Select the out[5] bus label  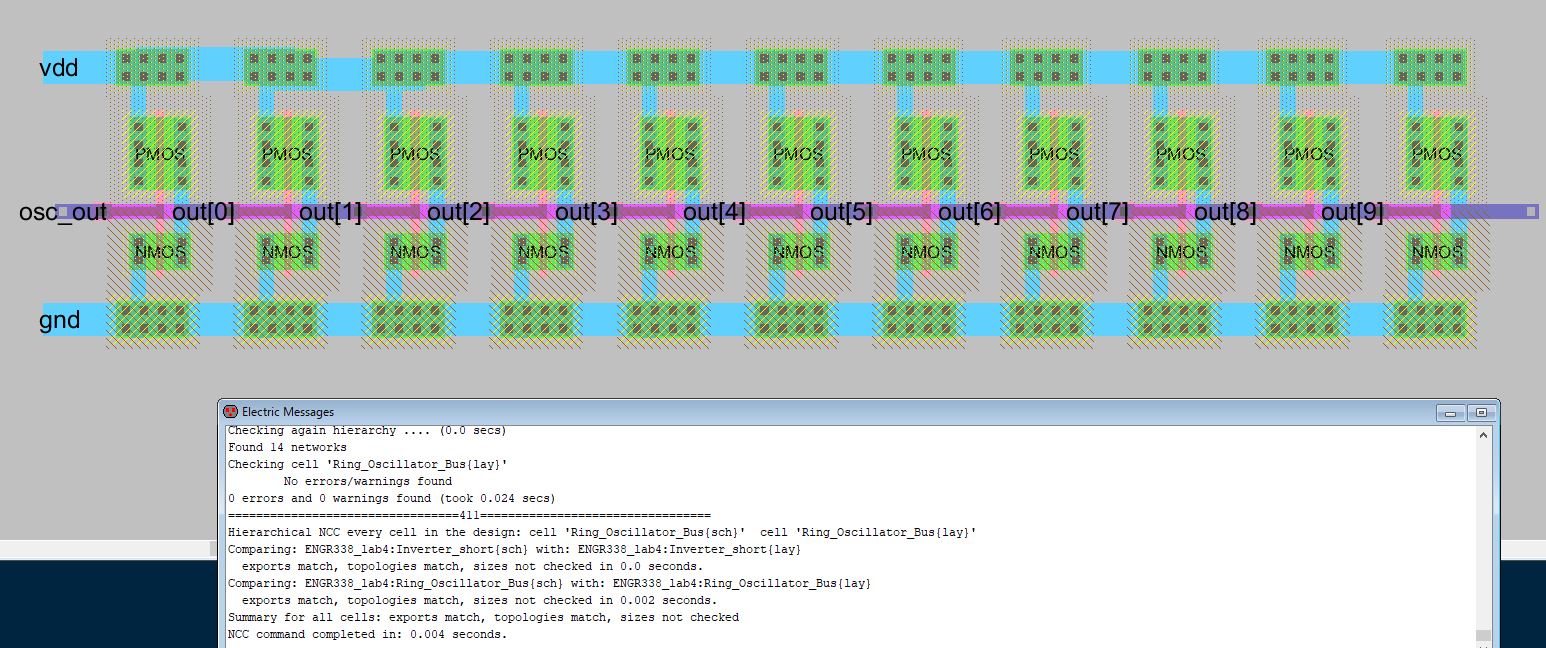[x=841, y=212]
